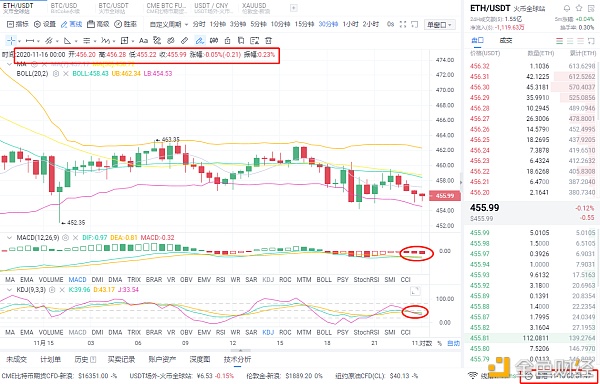Screen dimensions: 600x384
Task: Click bid price row 455.81
Action: point(532,338)
